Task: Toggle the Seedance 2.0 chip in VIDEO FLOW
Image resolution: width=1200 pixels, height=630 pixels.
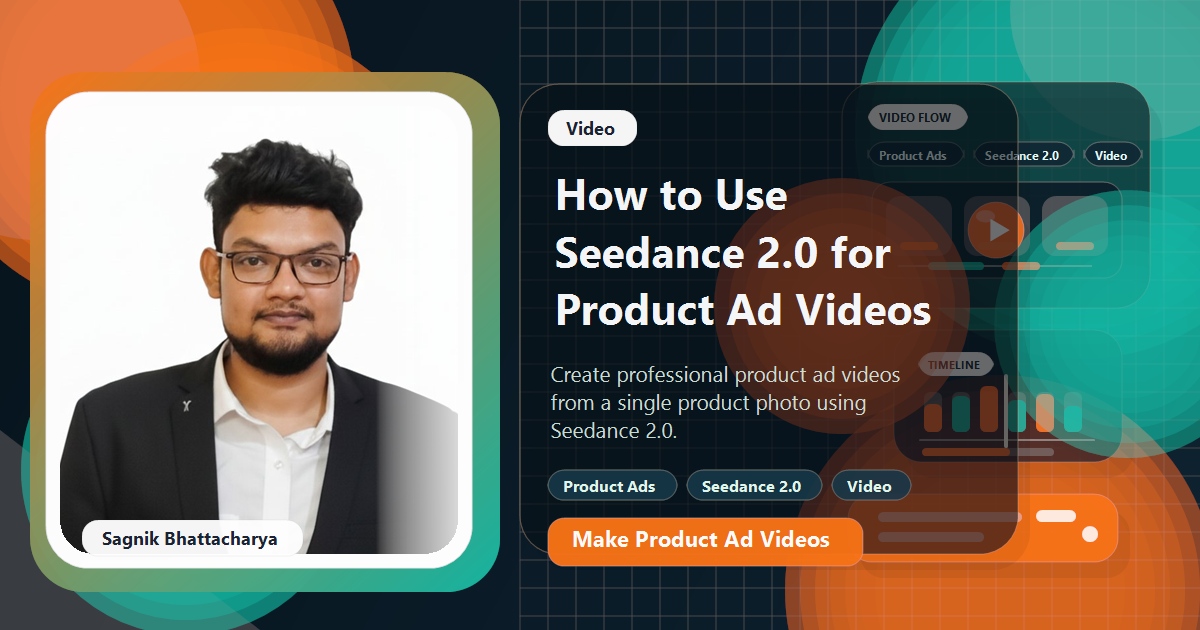Action: 1023,155
